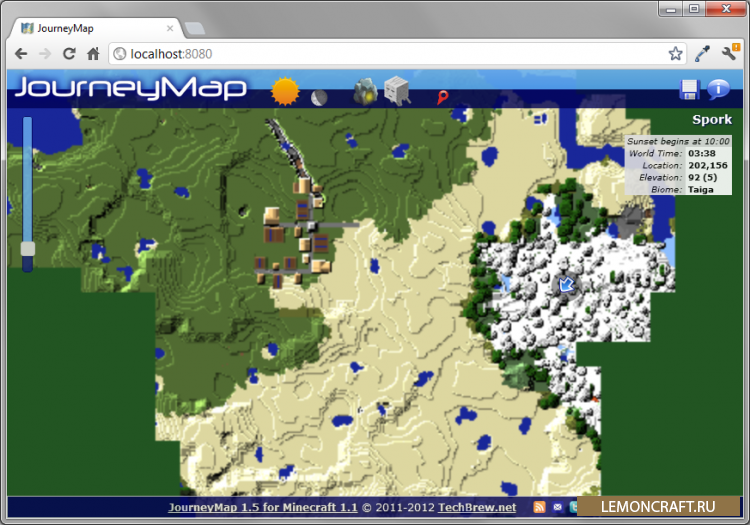This screenshot has height=525, width=750.
Task: Save map image with floppy disk icon
Action: [x=689, y=90]
